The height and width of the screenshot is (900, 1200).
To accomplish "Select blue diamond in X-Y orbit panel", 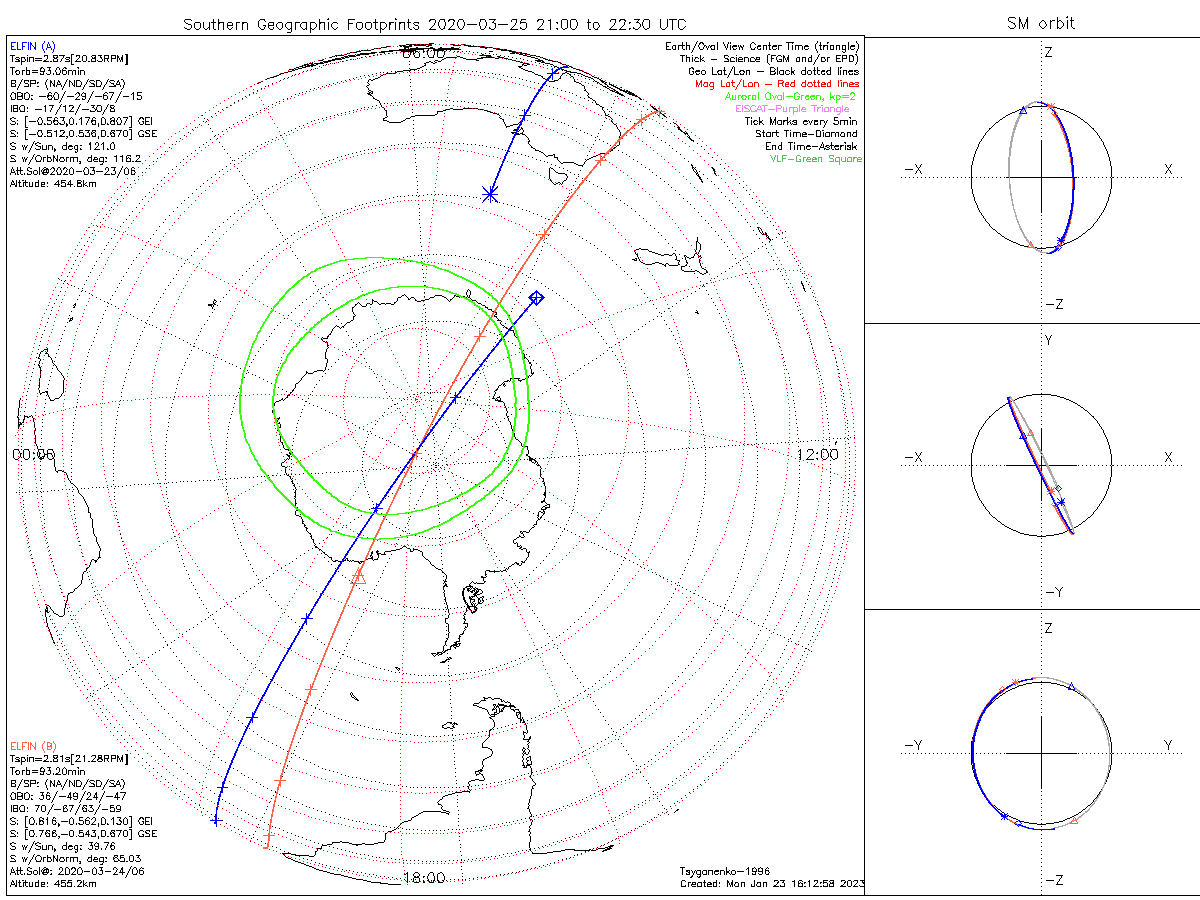I will (1058, 488).
